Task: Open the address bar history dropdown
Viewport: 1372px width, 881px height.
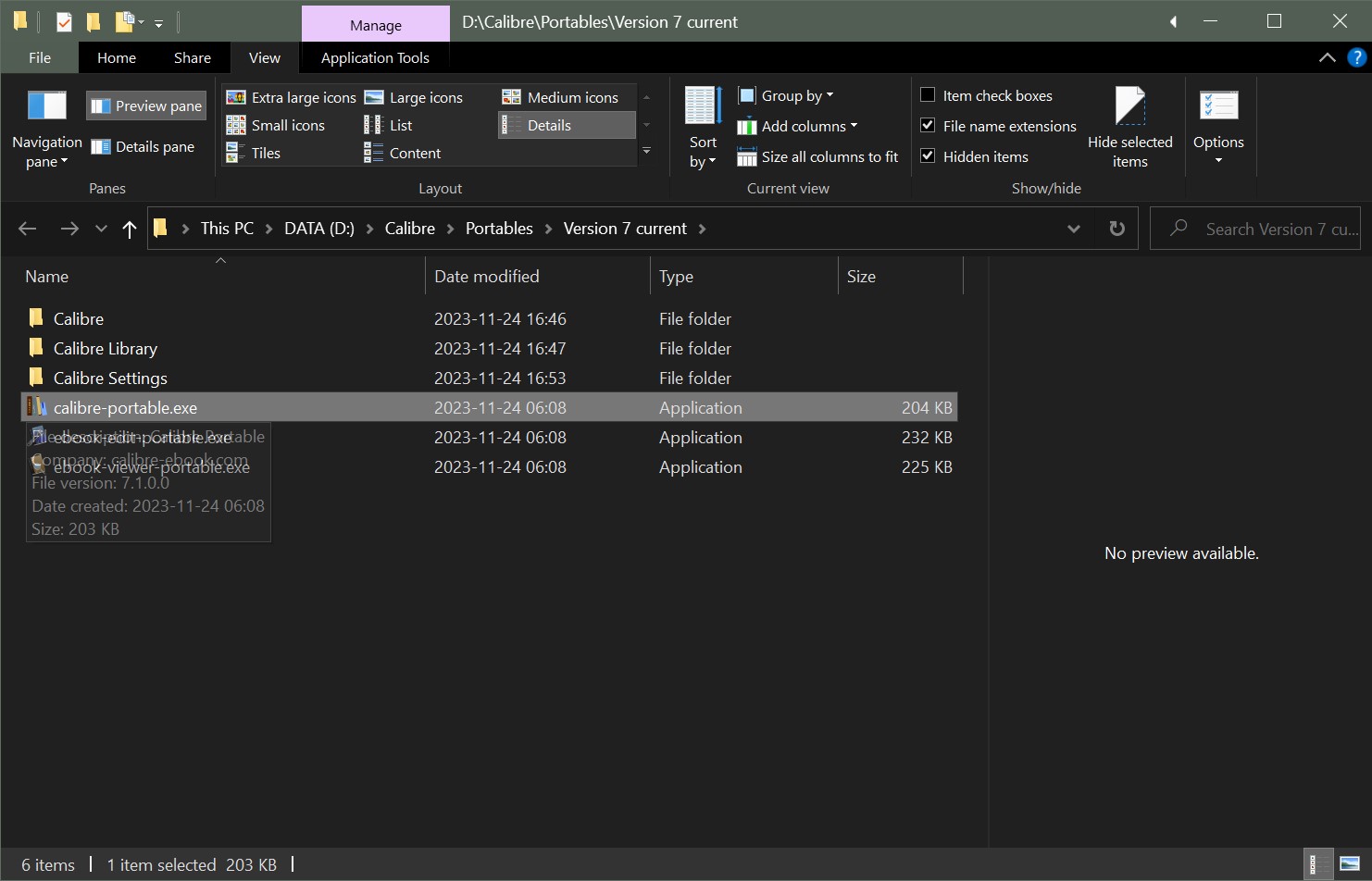Action: click(x=1074, y=229)
